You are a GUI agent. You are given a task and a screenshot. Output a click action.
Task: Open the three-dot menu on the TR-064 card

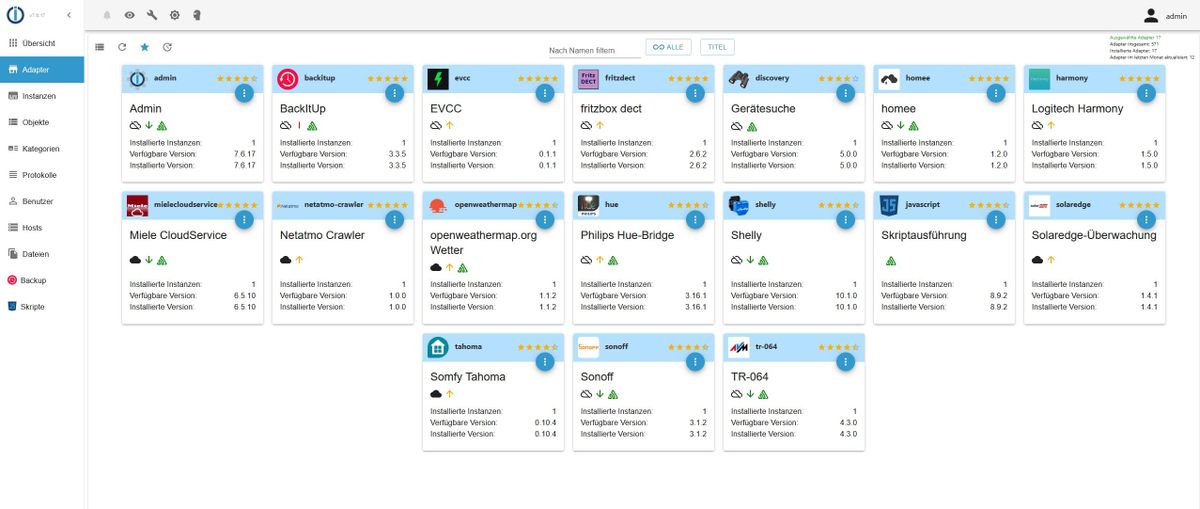[x=845, y=362]
